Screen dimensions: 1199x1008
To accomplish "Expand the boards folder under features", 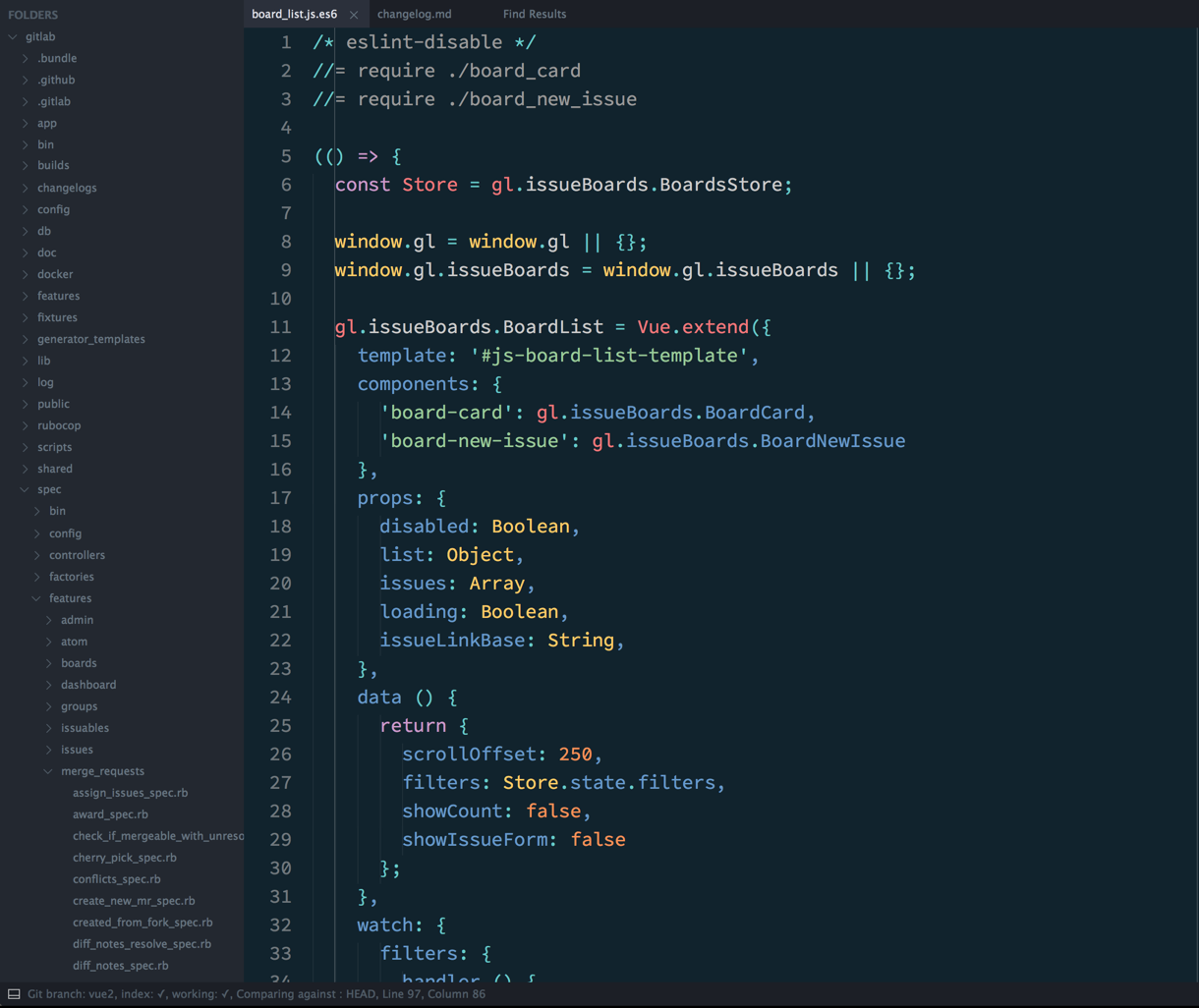I will 49,663.
